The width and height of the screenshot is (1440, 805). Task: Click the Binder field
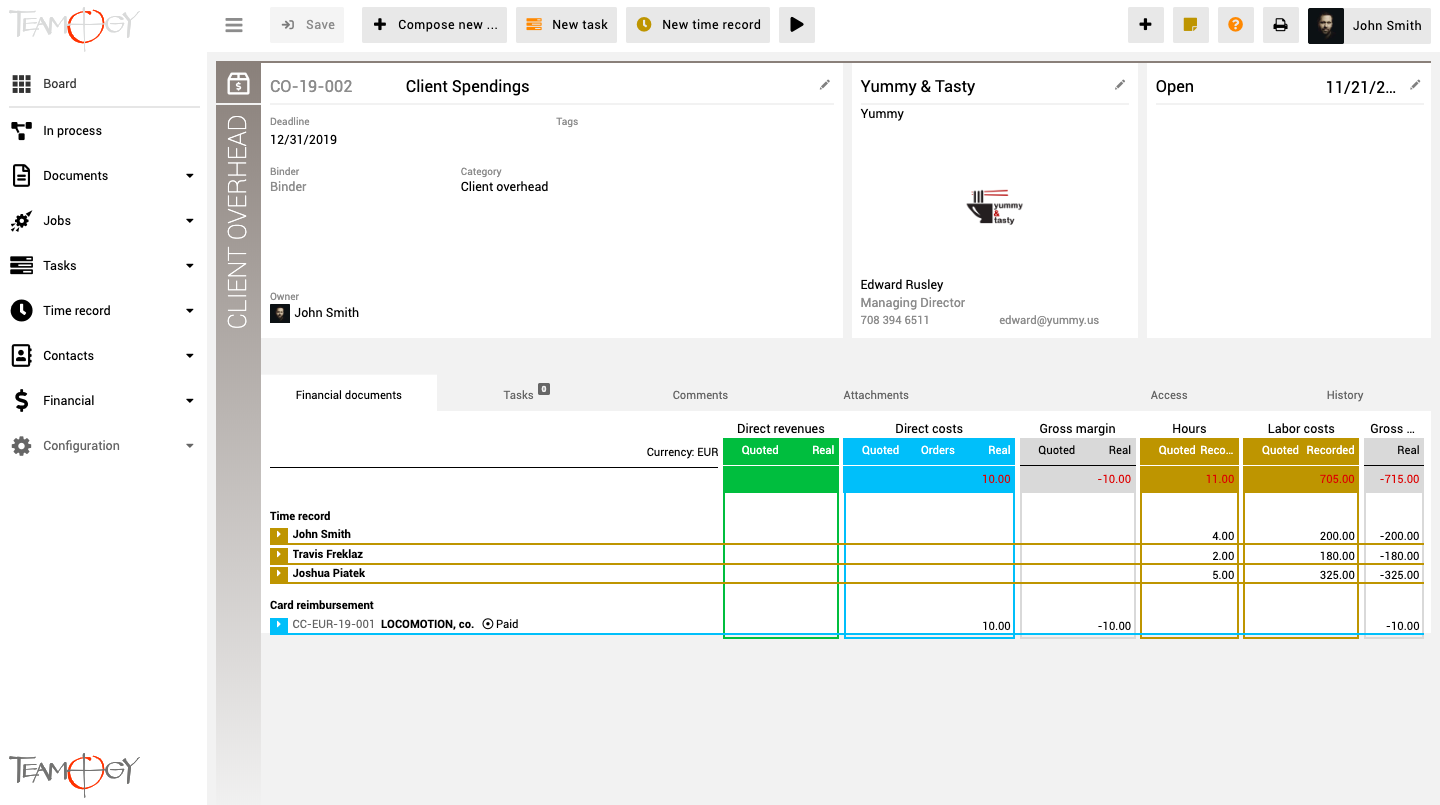pyautogui.click(x=288, y=187)
